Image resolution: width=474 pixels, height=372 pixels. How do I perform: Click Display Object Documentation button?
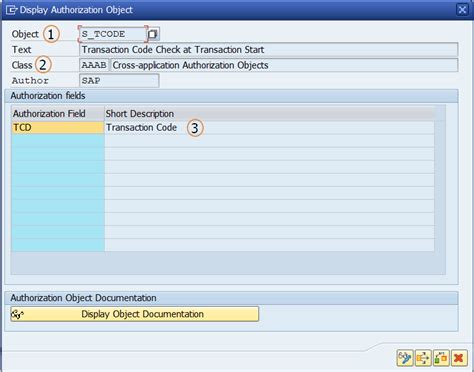pos(135,314)
